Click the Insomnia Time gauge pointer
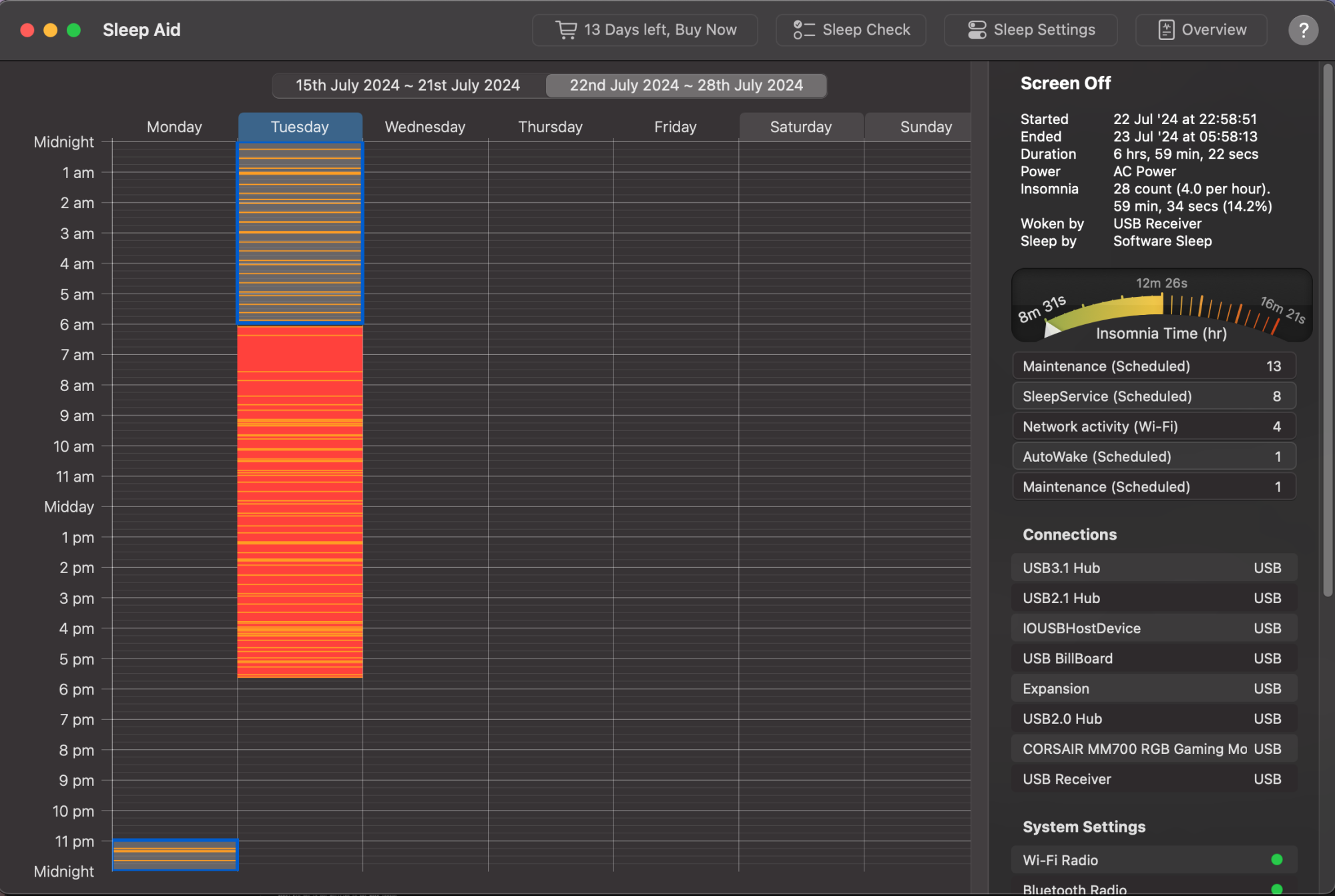 (1051, 328)
